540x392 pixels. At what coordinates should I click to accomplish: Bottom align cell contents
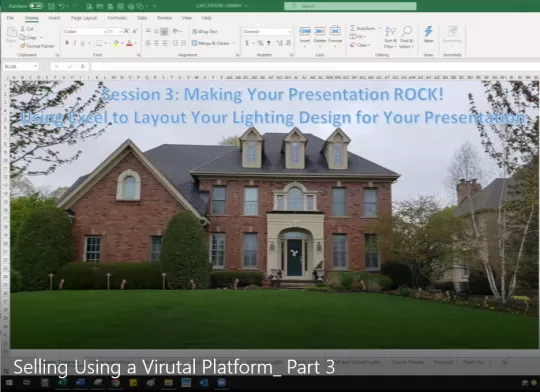coord(165,31)
